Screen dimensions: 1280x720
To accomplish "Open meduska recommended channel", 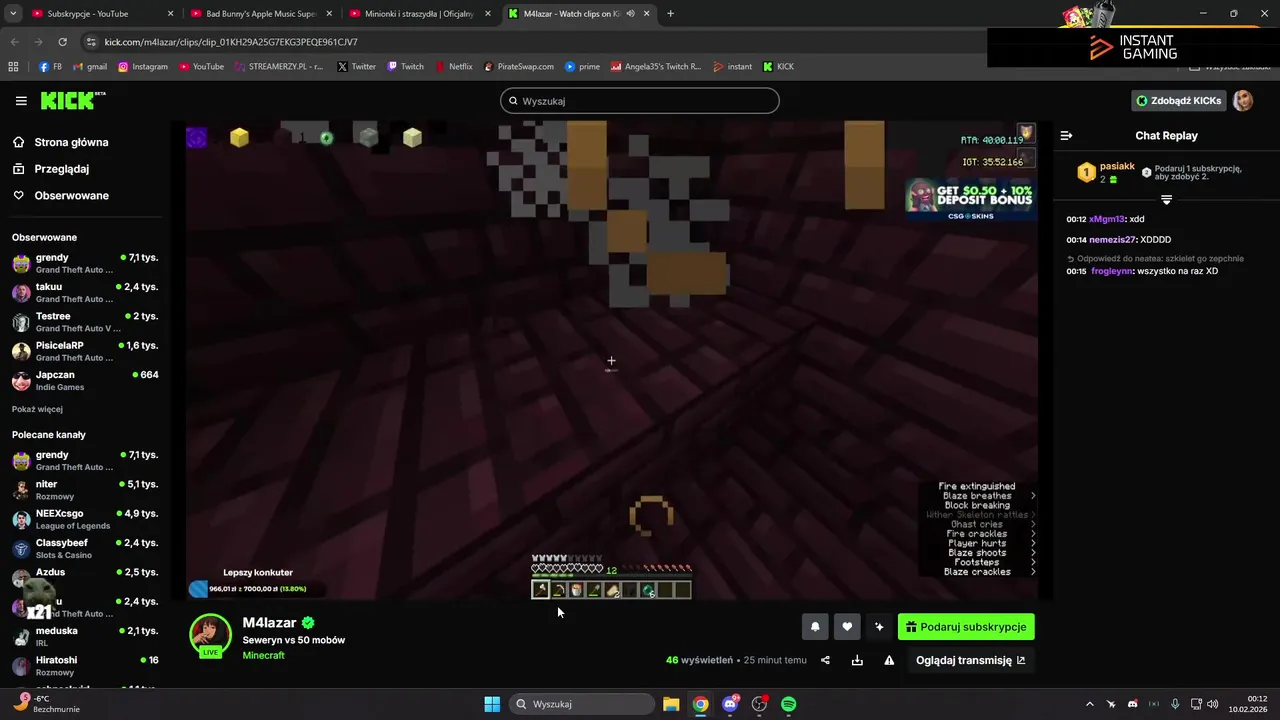I will point(85,637).
